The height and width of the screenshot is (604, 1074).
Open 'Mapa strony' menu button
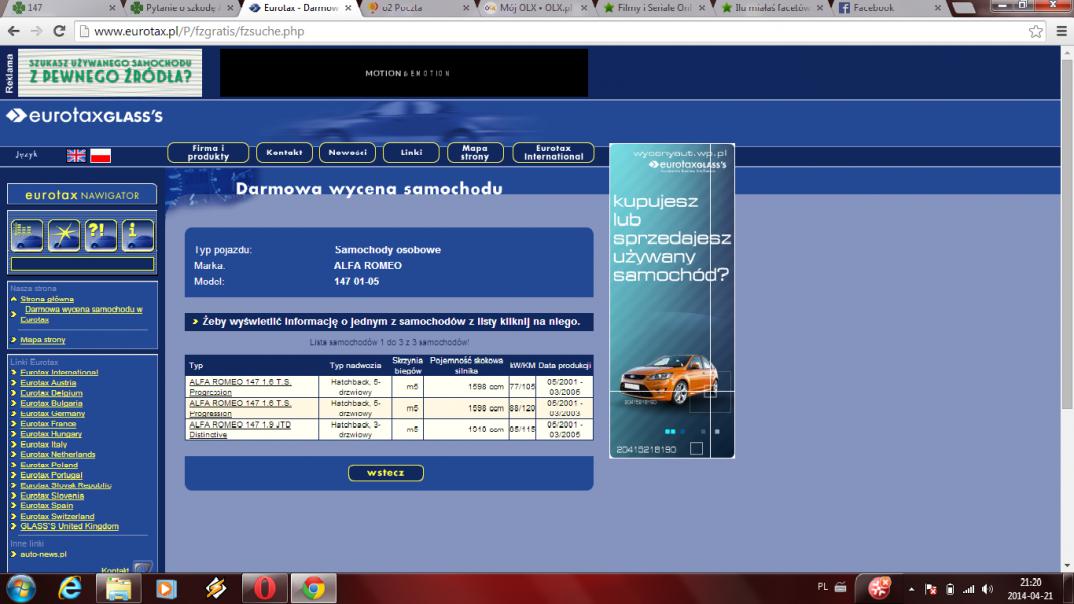[x=475, y=153]
